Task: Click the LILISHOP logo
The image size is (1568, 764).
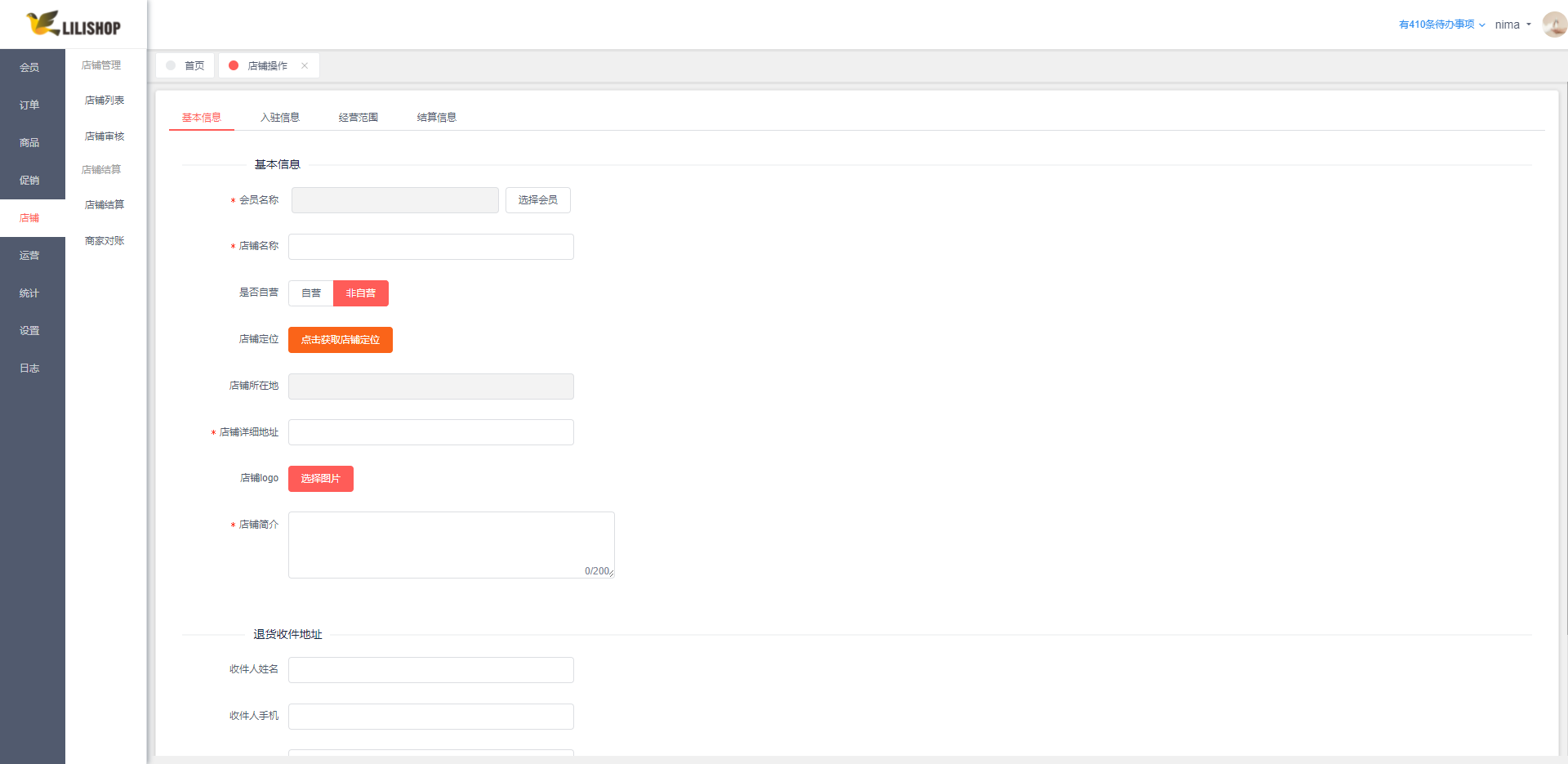Action: point(73,24)
